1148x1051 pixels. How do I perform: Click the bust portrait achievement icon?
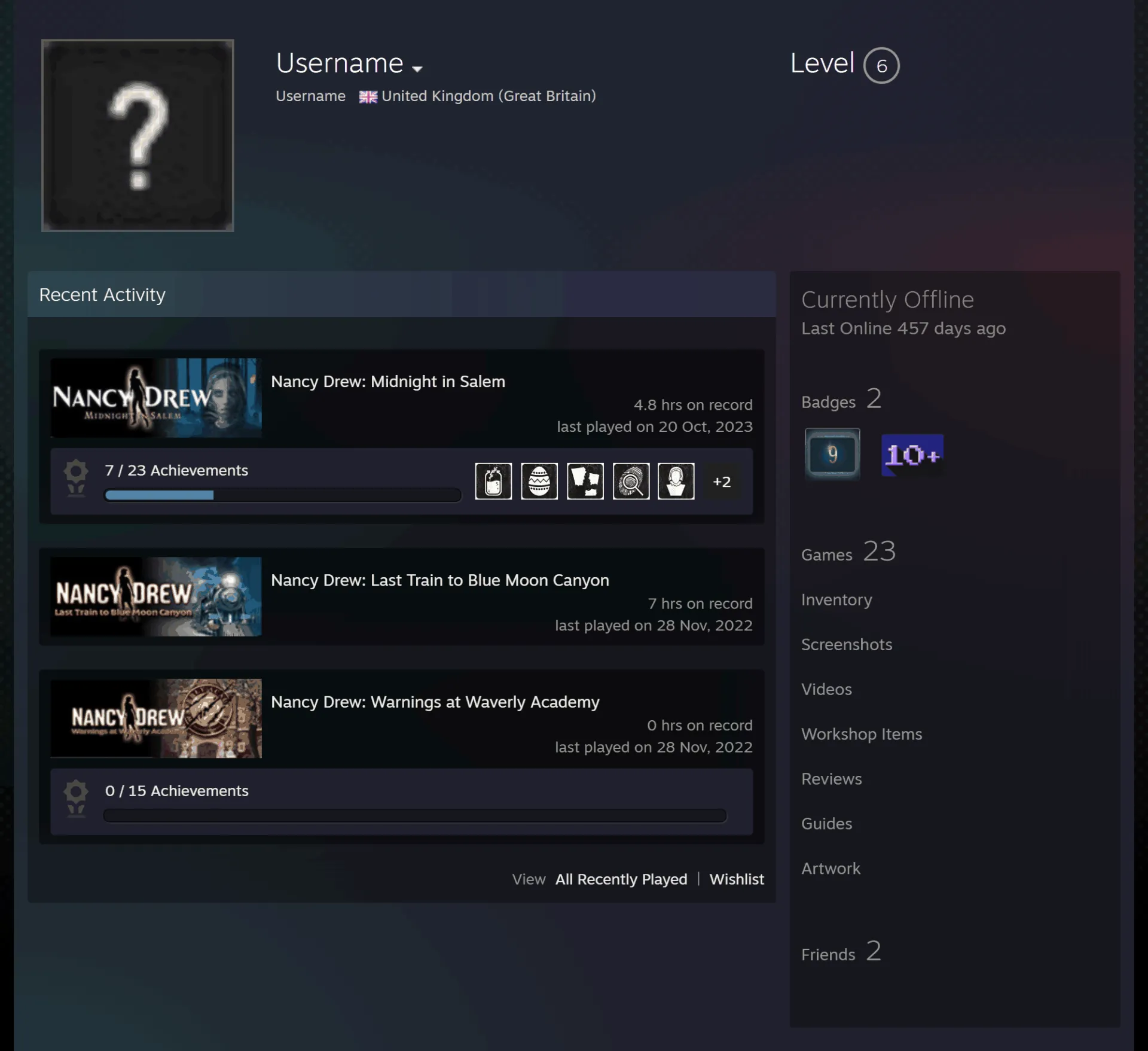[x=676, y=481]
